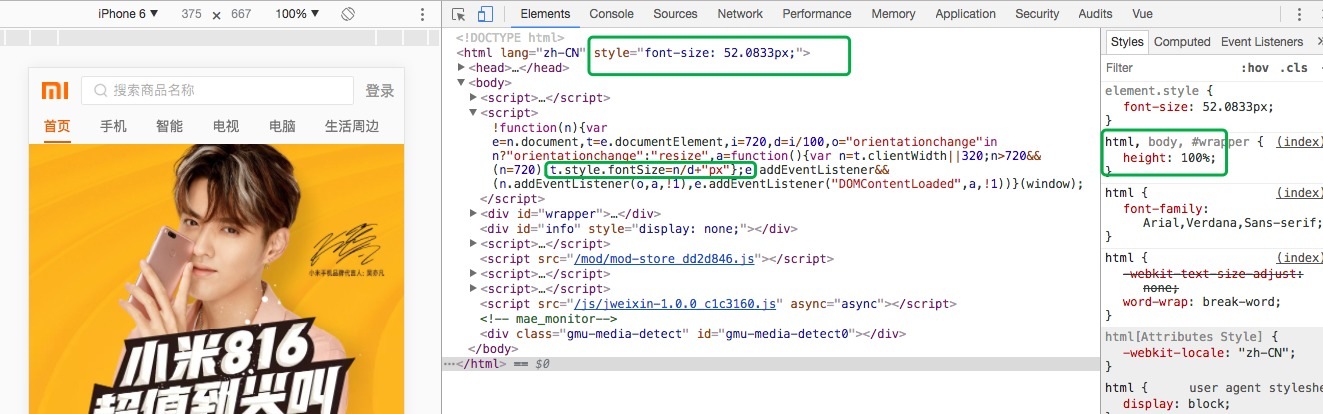Select the gmu-media-detect div node

pos(692,333)
